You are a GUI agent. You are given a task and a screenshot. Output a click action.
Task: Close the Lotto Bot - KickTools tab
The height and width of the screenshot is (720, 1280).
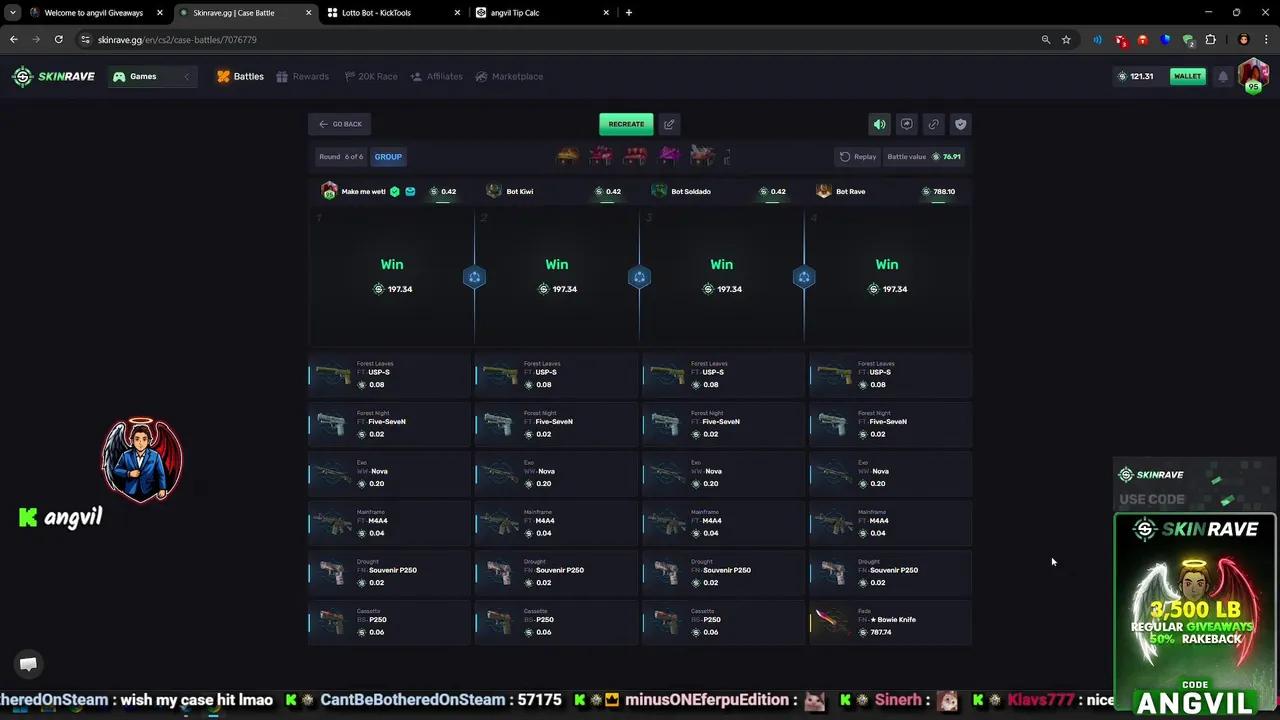point(457,13)
